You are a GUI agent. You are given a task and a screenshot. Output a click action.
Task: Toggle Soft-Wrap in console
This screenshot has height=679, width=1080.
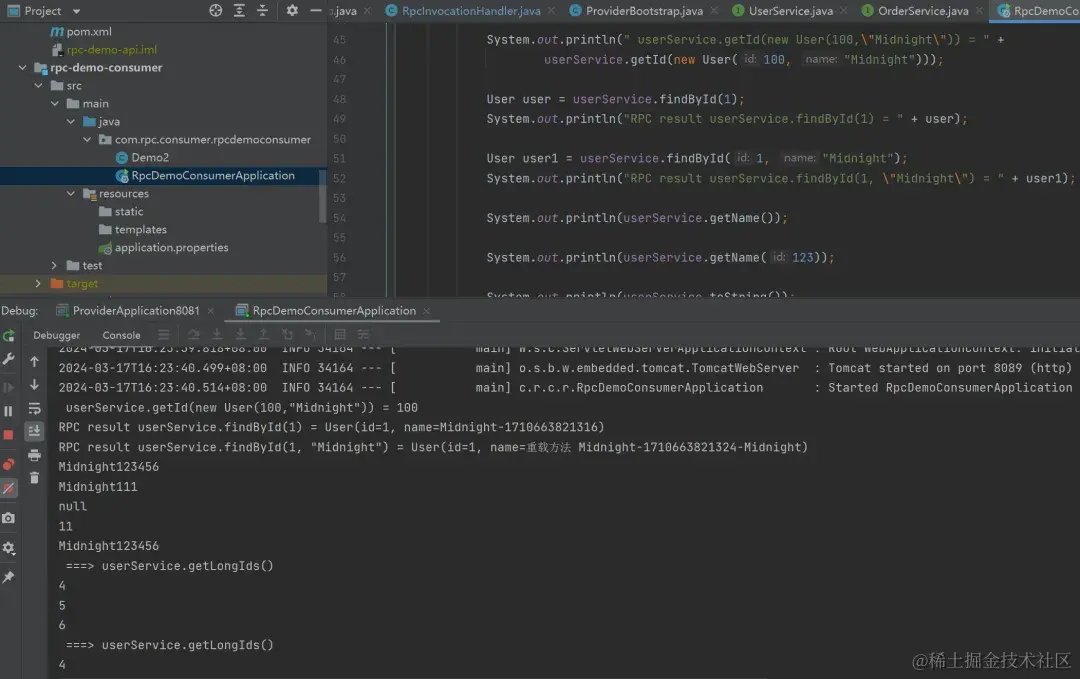[34, 408]
